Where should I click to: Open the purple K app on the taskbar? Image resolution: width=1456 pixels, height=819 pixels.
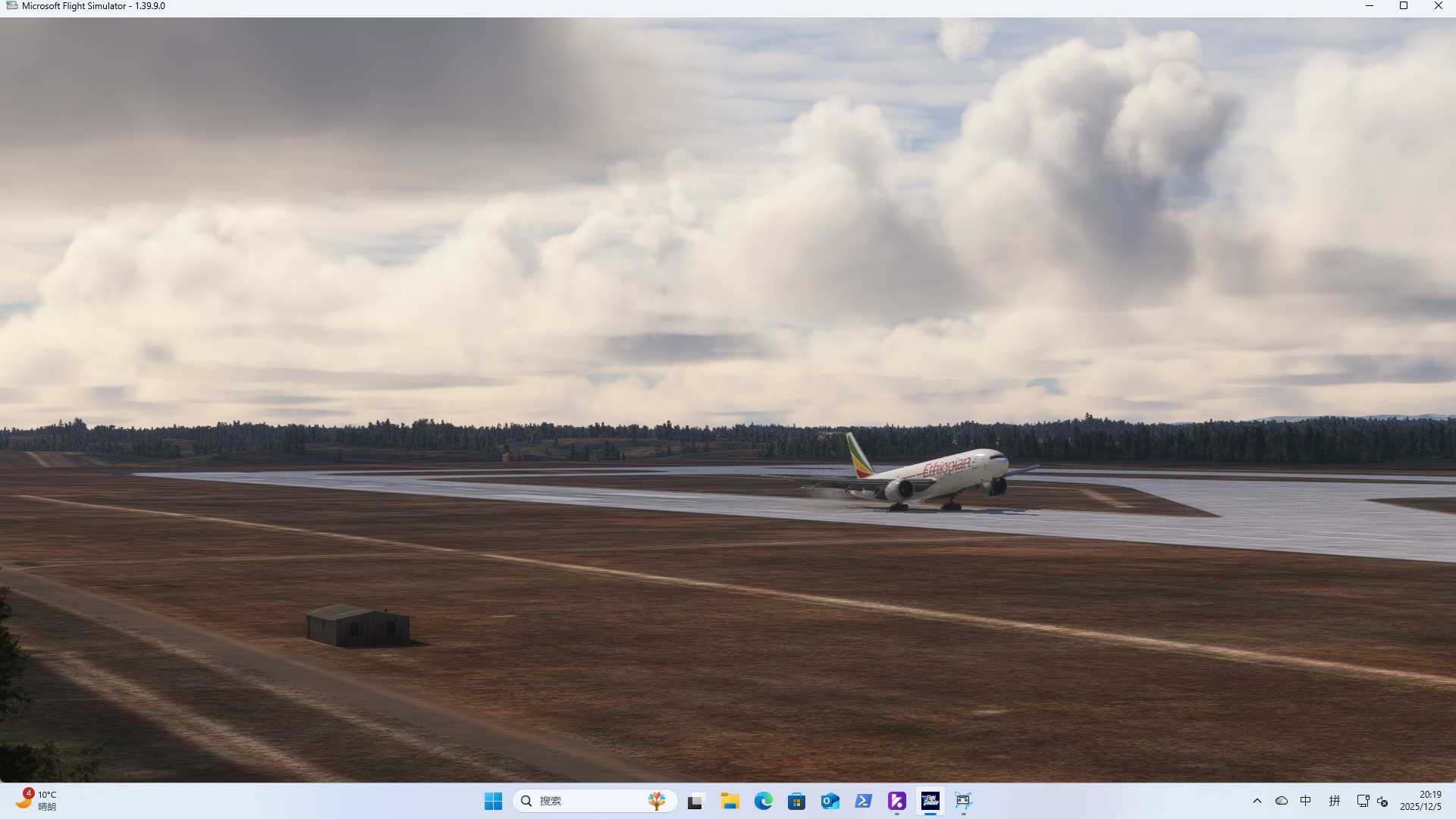[x=897, y=801]
